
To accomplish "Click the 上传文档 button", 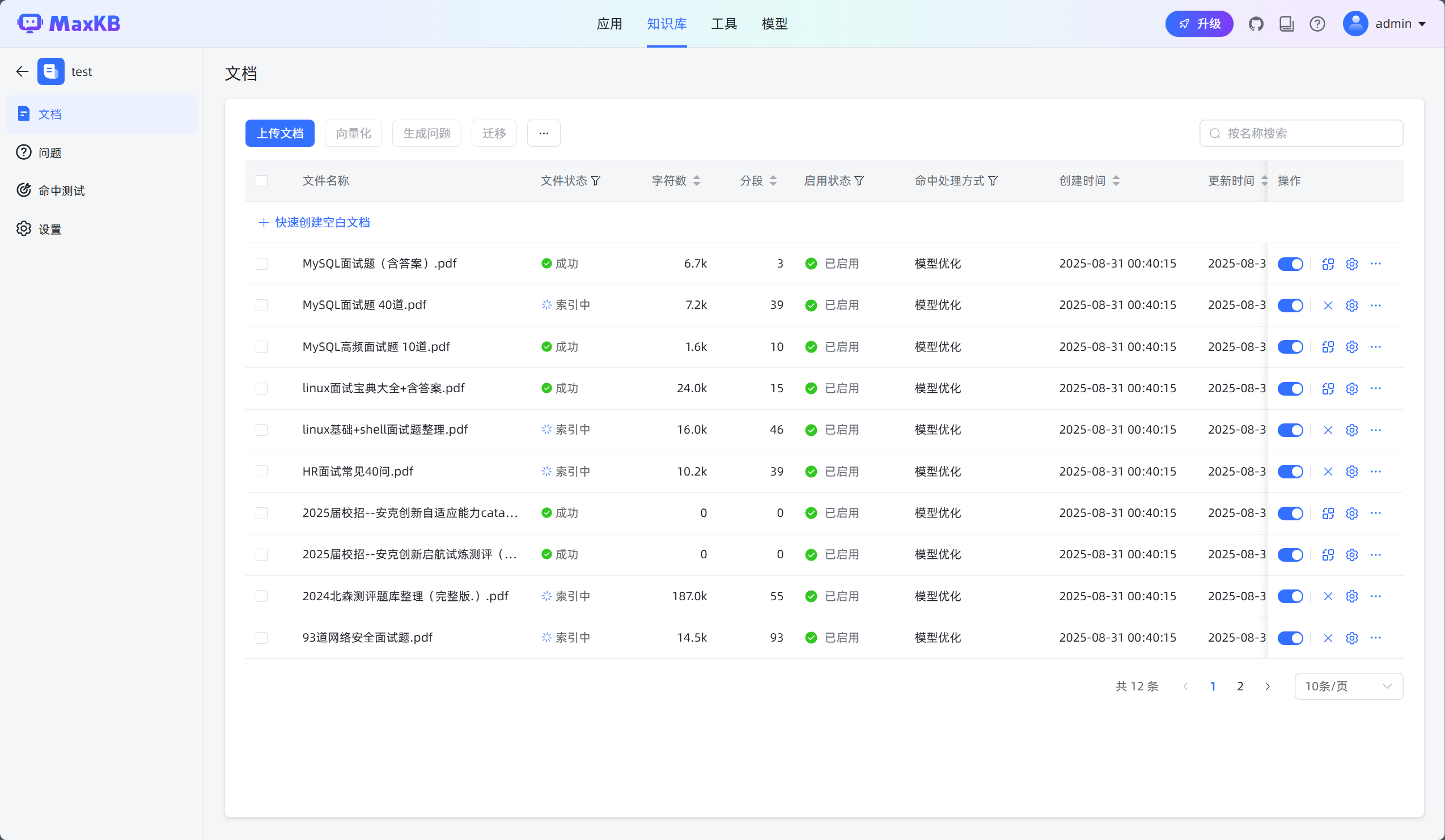I will (280, 134).
